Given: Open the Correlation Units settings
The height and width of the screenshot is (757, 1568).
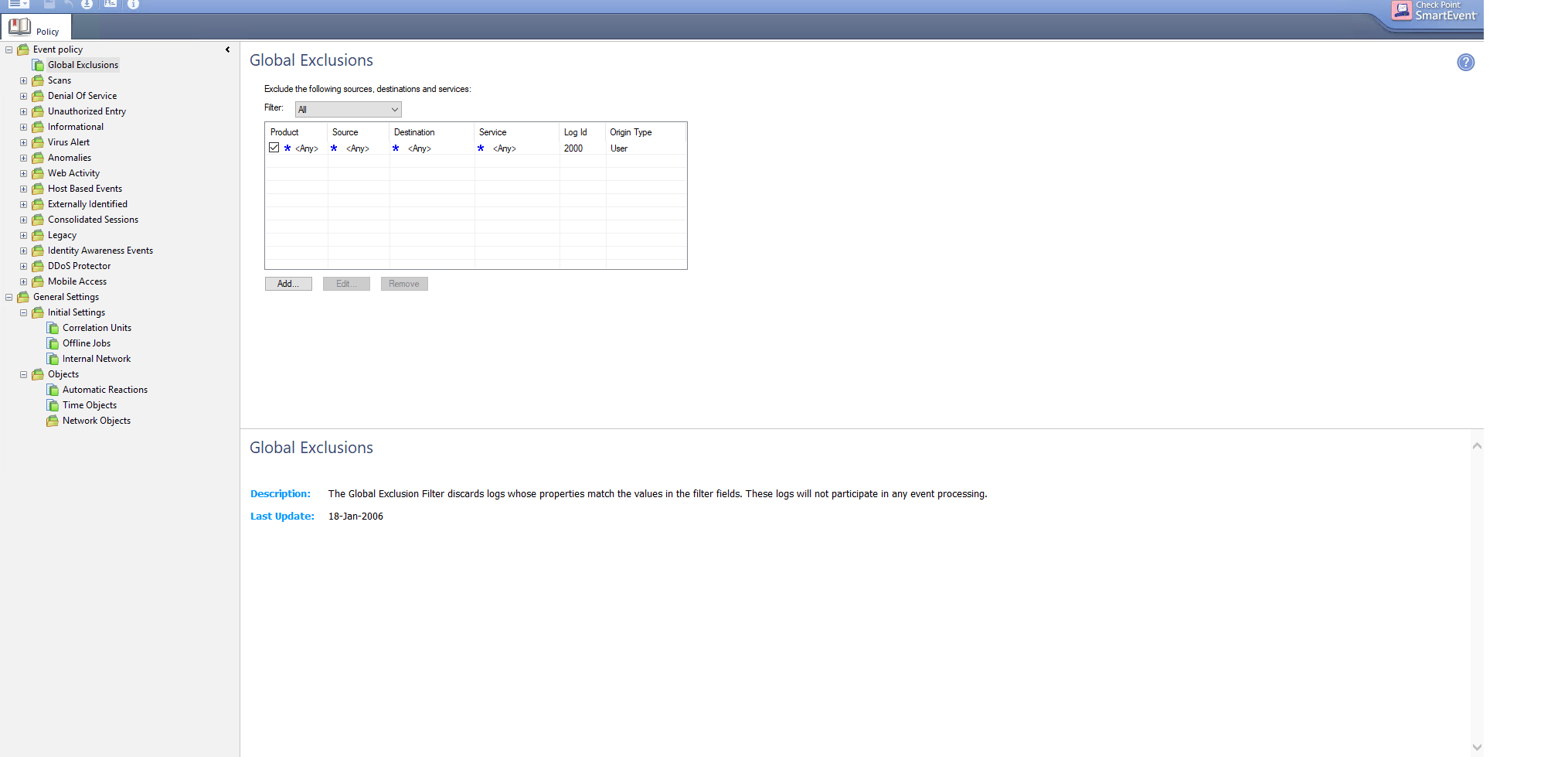Looking at the screenshot, I should tap(96, 327).
